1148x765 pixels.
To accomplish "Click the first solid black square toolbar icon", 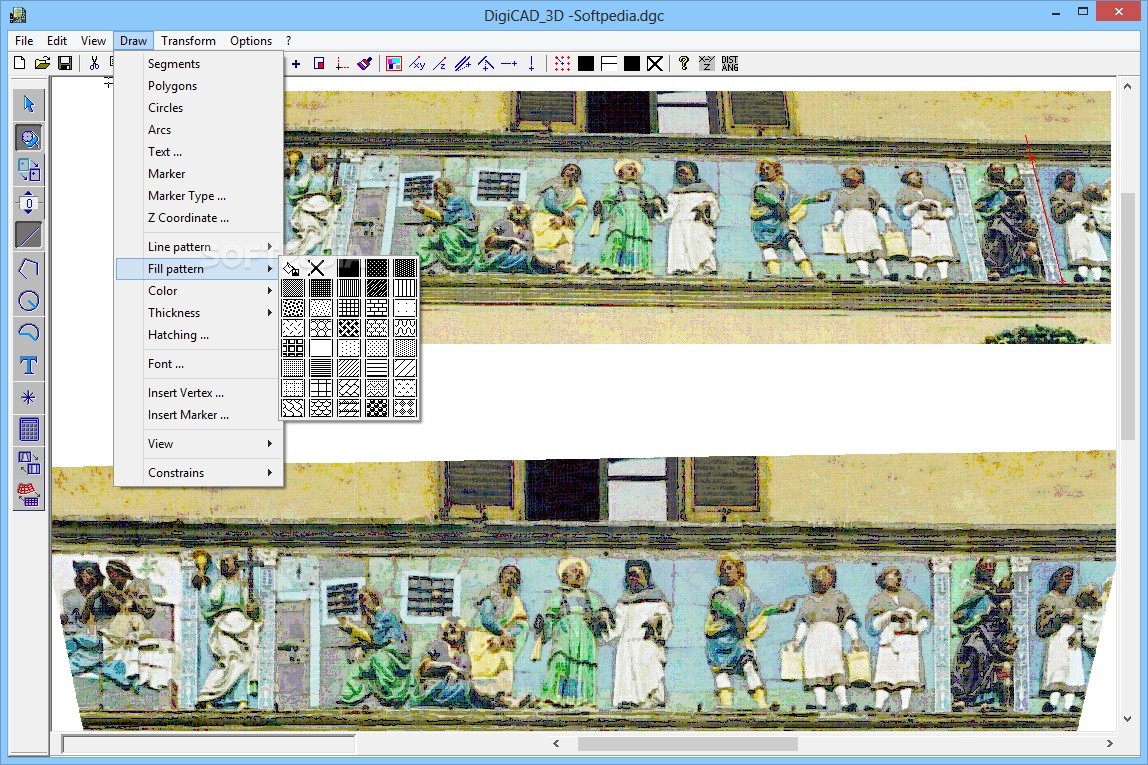I will point(586,64).
